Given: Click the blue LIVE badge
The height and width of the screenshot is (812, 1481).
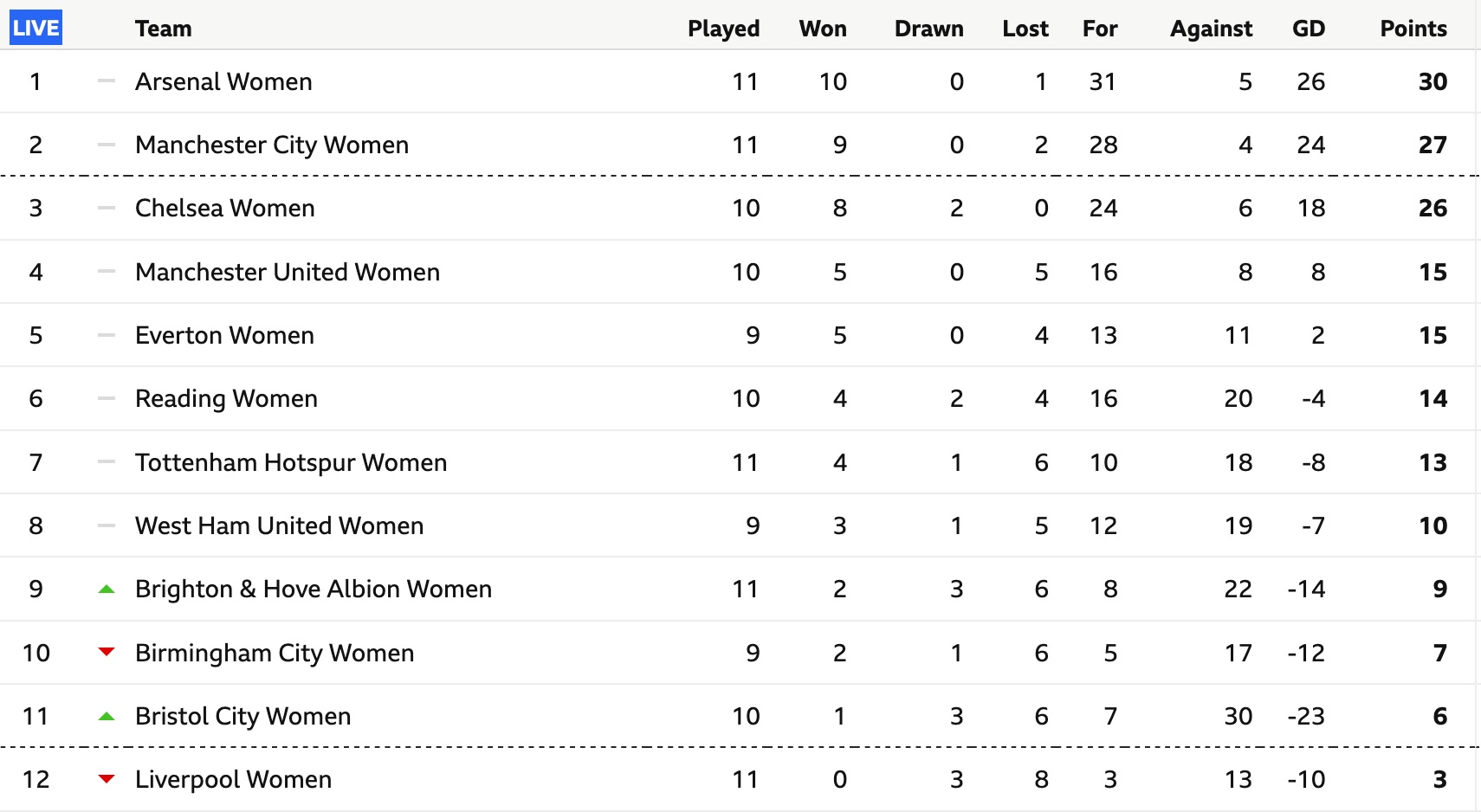Looking at the screenshot, I should pyautogui.click(x=36, y=28).
